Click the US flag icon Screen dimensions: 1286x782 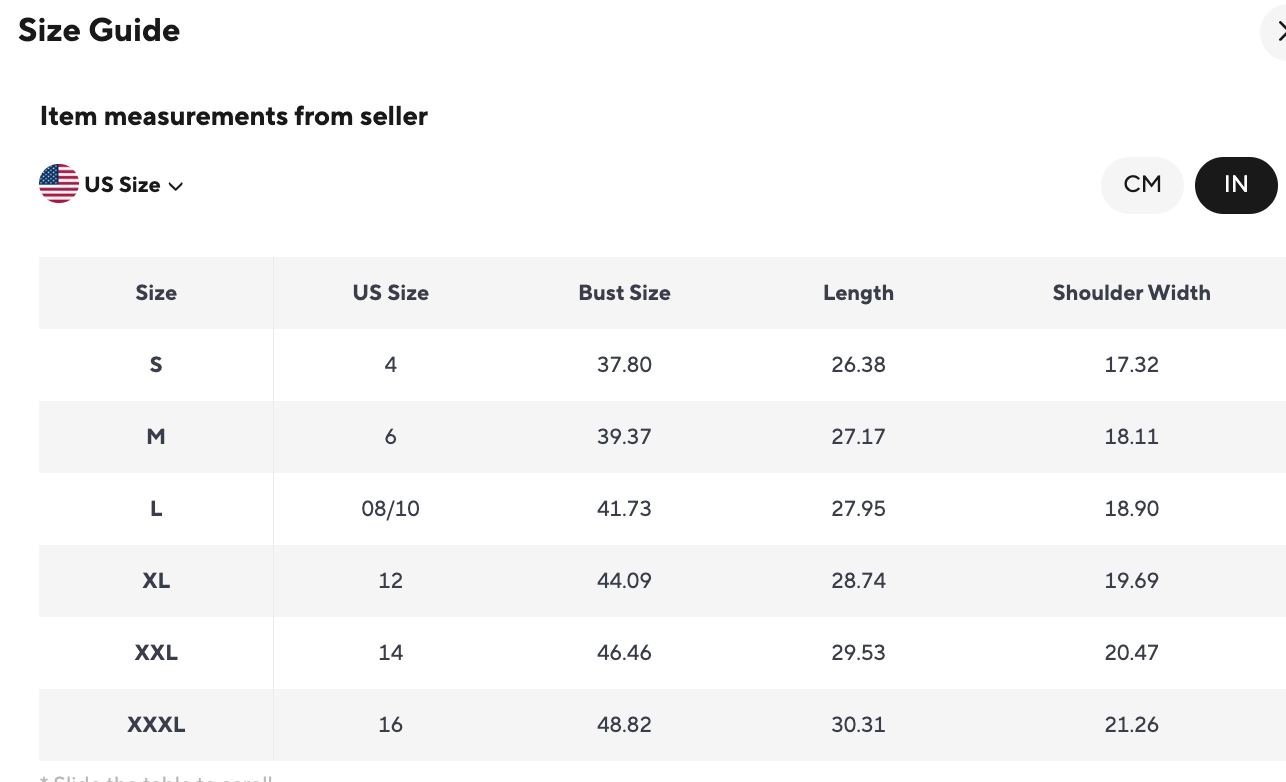[59, 184]
